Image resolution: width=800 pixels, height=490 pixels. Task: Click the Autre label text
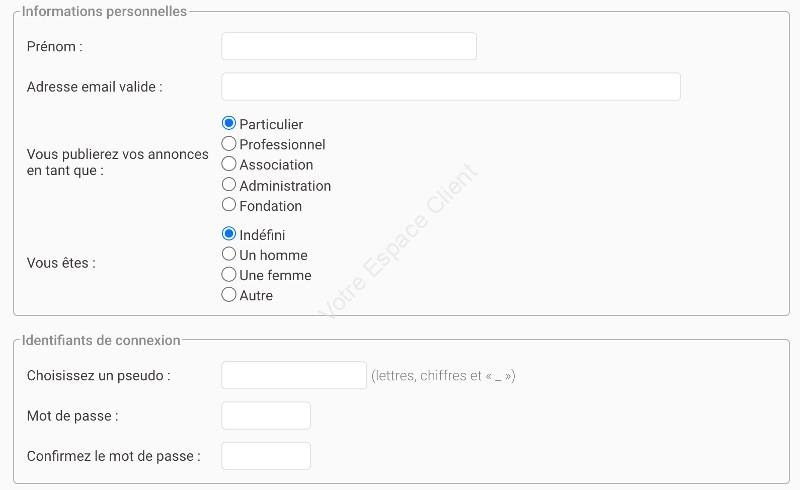[256, 296]
